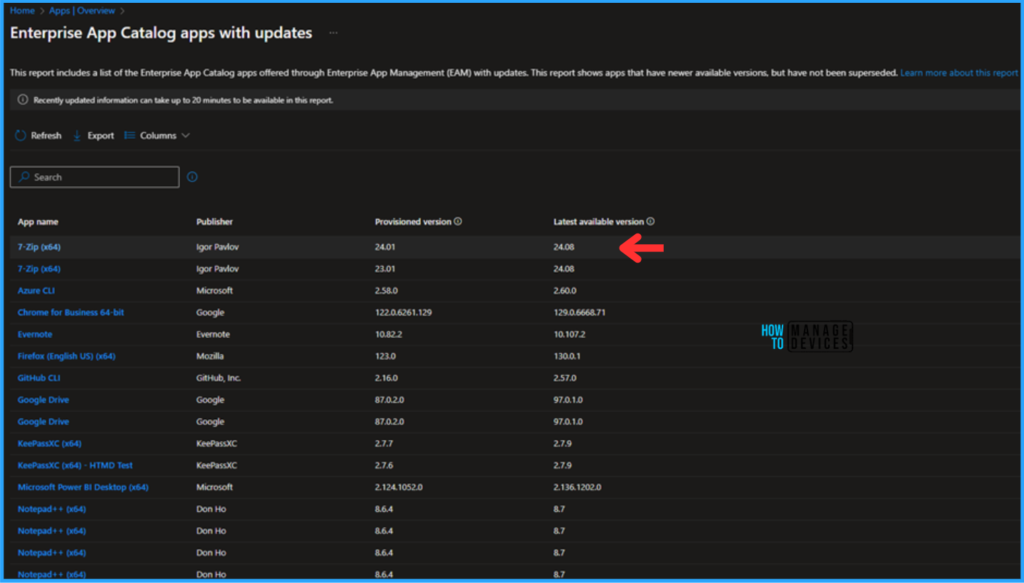Open the GitHub CLI app entry

click(39, 378)
